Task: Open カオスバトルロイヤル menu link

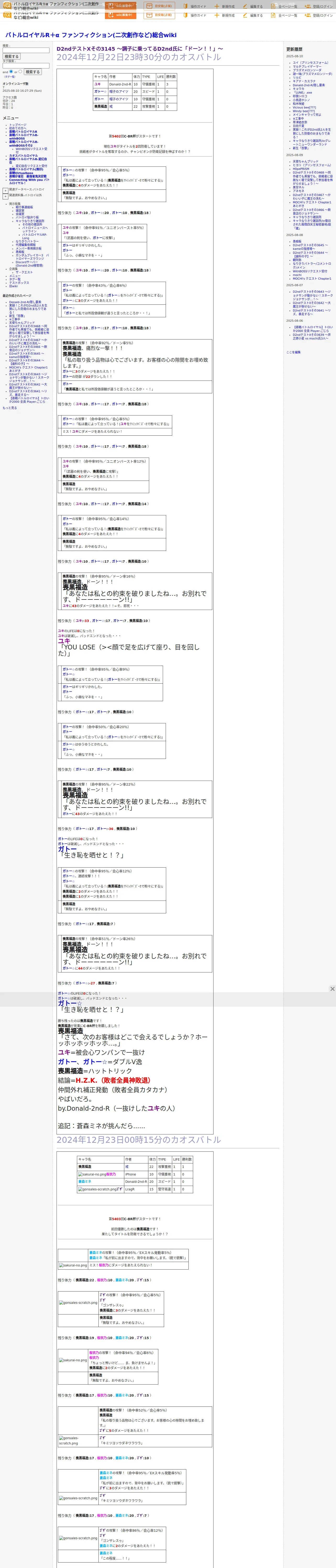Action: pos(24,156)
